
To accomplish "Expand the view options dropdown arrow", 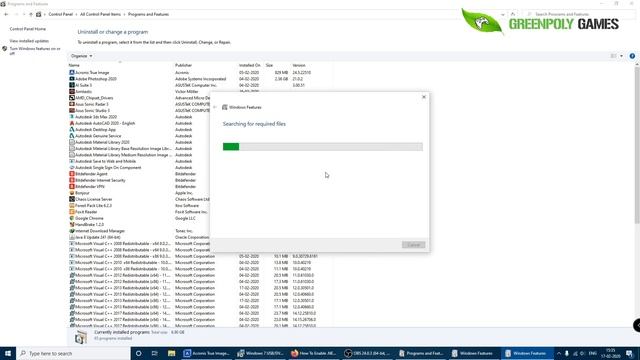I will [x=622, y=56].
